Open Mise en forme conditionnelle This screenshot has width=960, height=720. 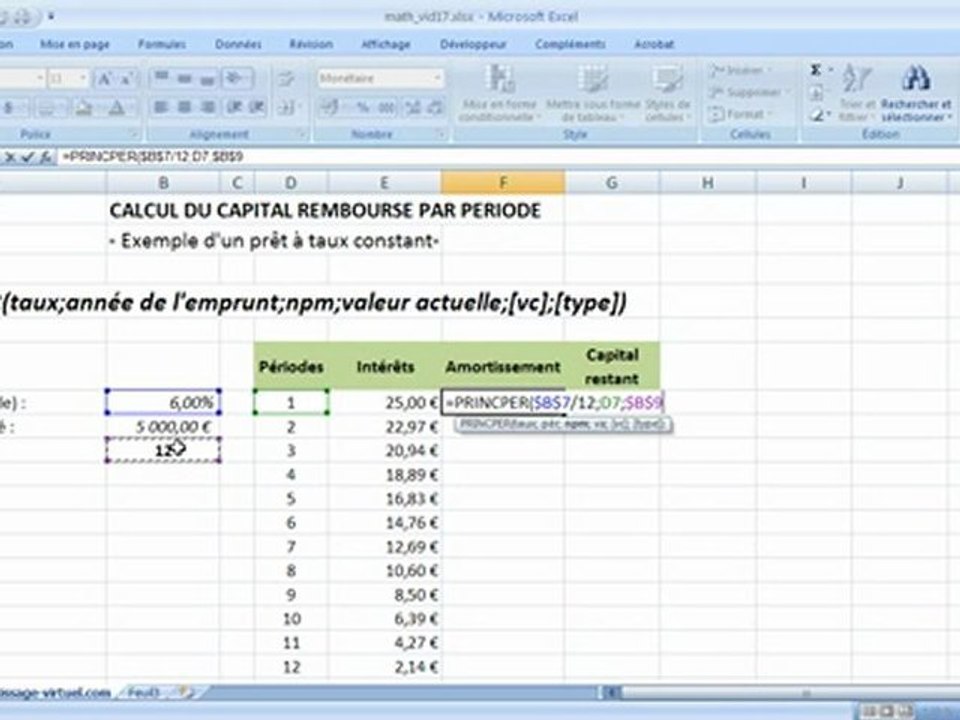(499, 93)
